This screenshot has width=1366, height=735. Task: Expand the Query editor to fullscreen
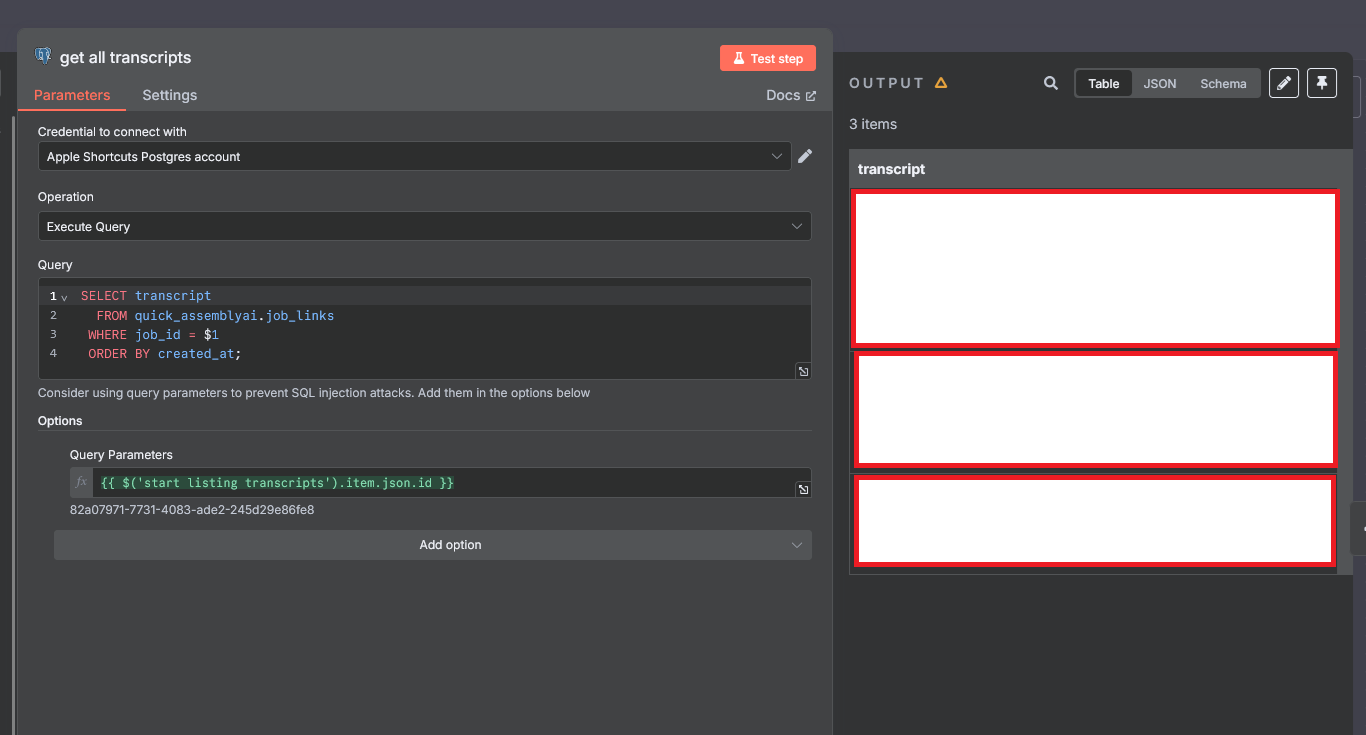[803, 371]
